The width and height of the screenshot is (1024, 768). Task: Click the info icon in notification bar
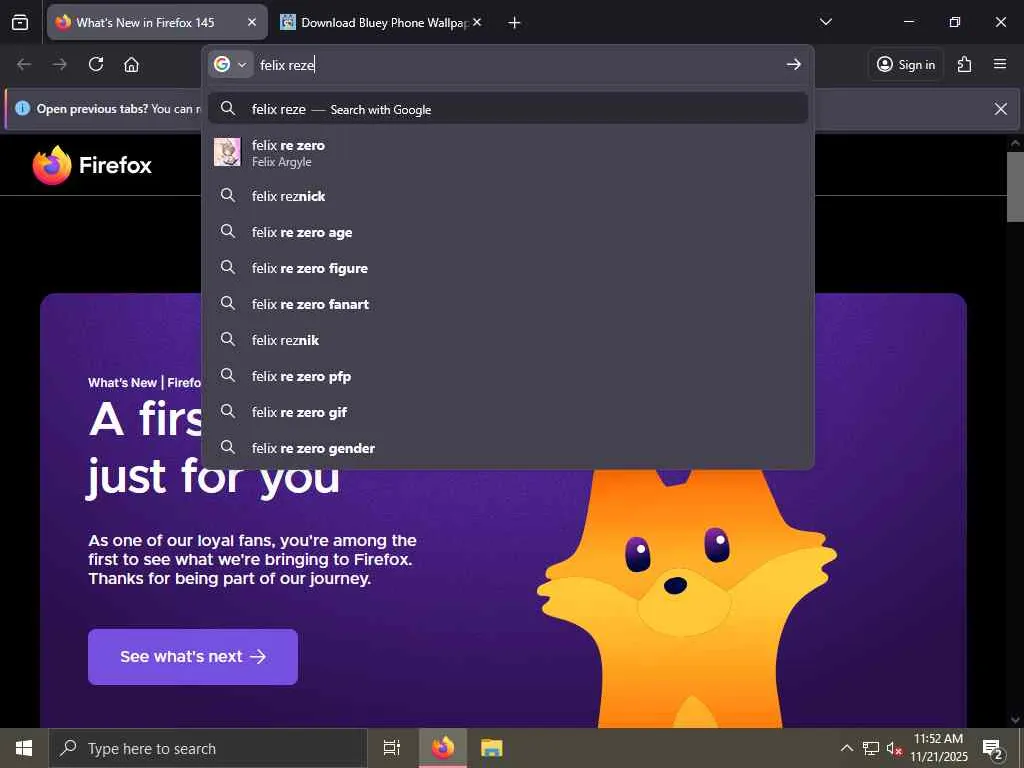tap(22, 108)
